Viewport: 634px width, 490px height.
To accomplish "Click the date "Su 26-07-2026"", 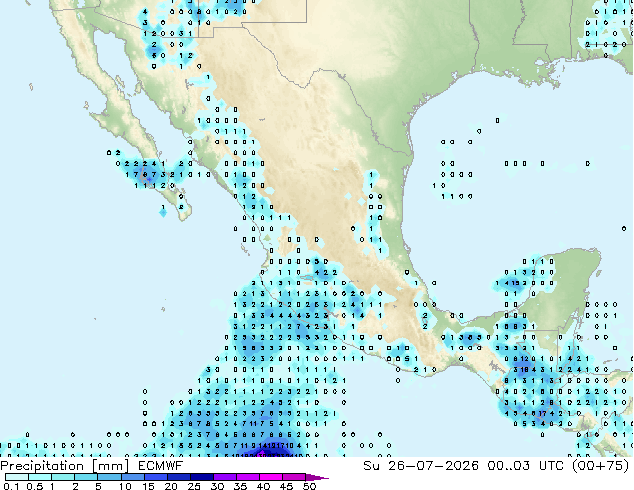I will click(421, 466).
